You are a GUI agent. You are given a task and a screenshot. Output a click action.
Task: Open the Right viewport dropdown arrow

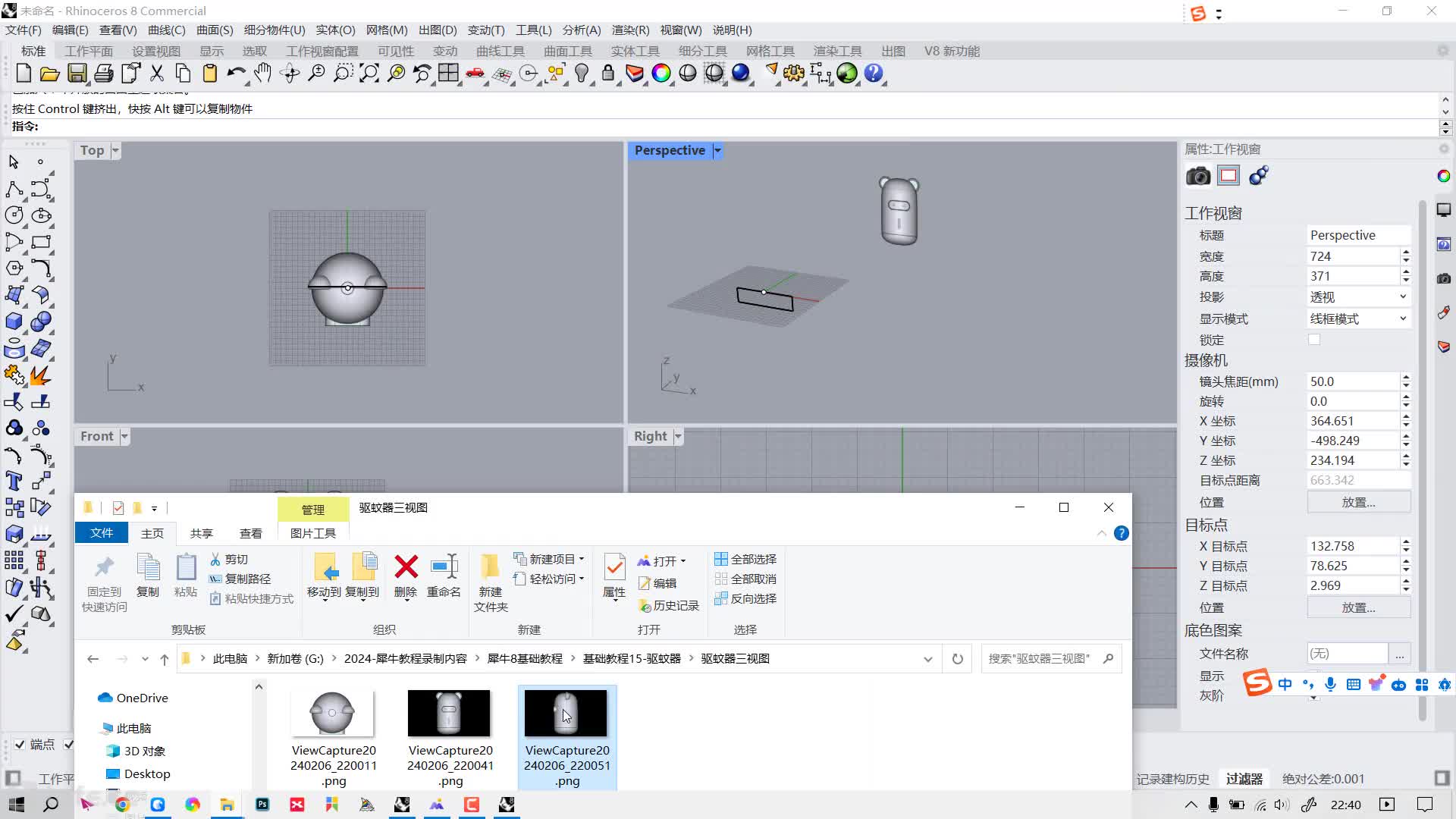pos(678,436)
